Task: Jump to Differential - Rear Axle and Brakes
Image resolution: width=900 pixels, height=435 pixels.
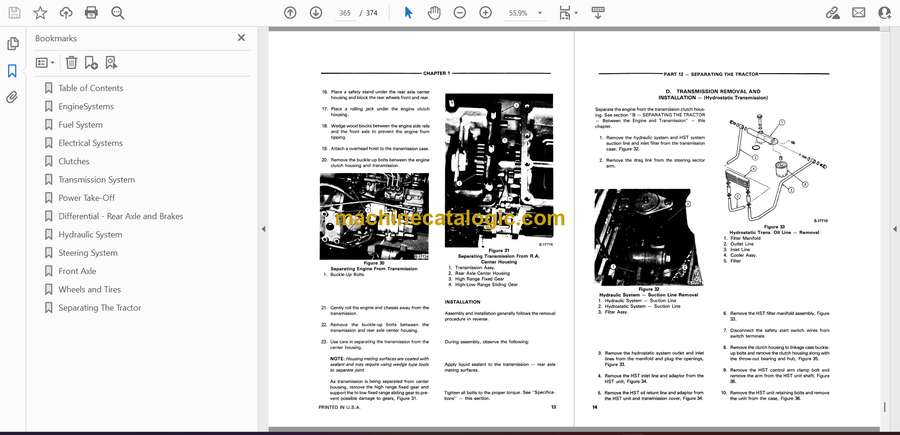Action: coord(121,216)
